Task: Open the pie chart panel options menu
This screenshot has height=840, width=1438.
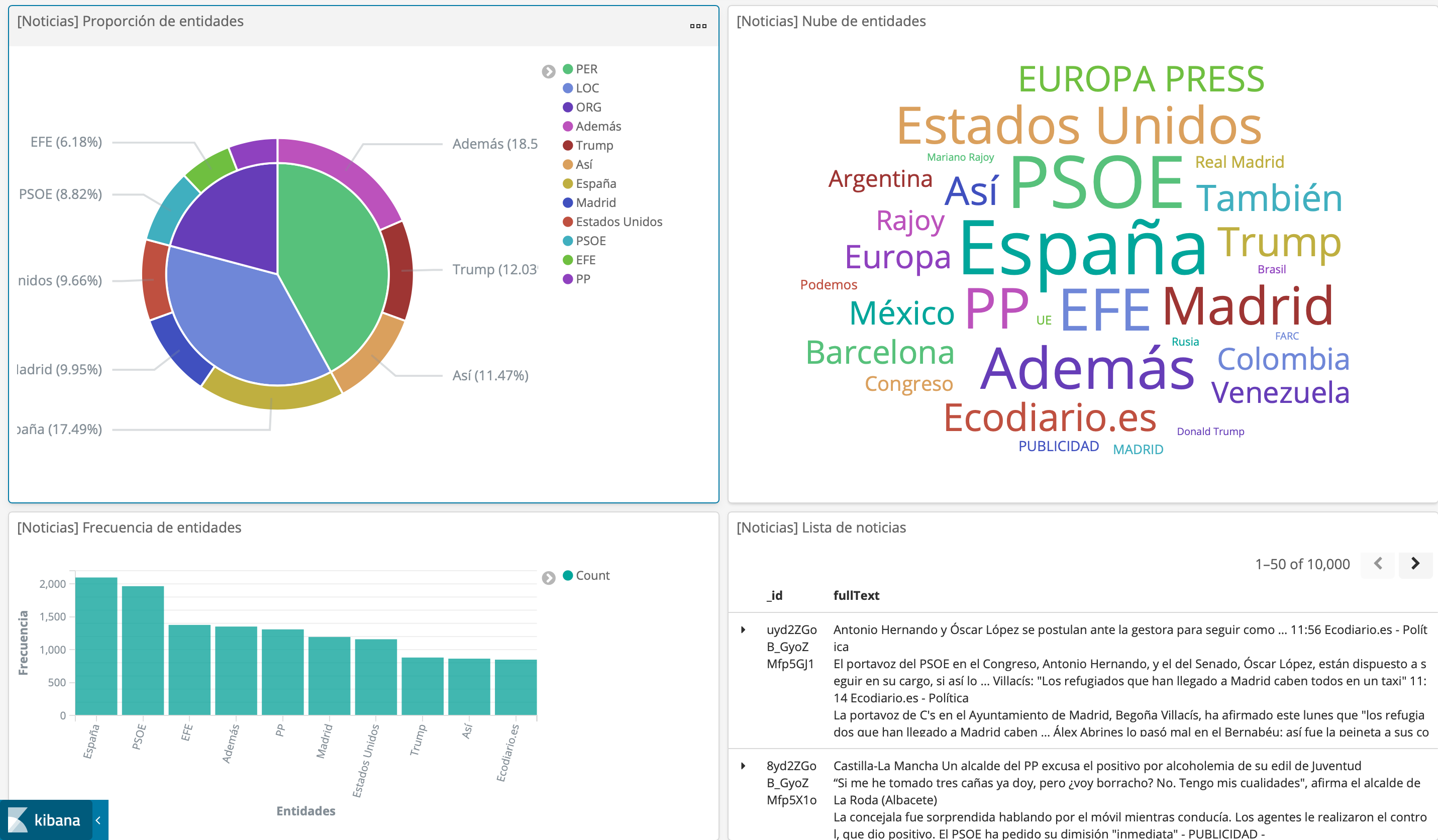Action: click(x=698, y=26)
